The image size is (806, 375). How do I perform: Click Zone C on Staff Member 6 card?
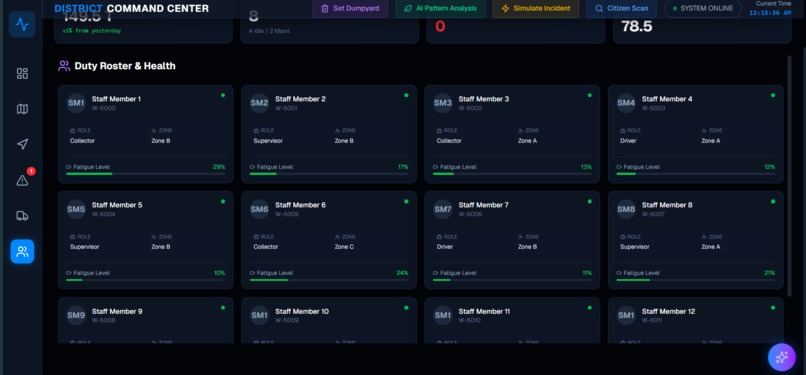pyautogui.click(x=344, y=247)
